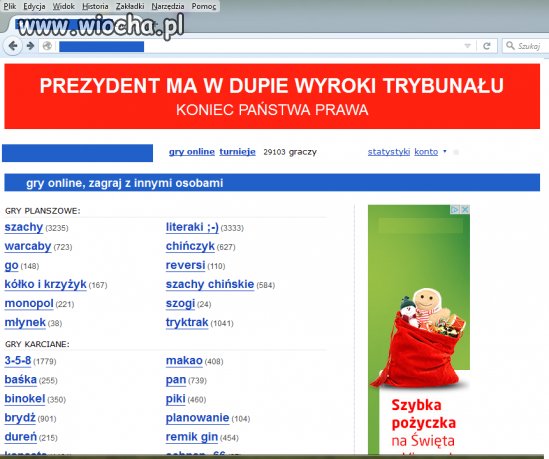Open the pan card game
The image size is (549, 459).
176,380
